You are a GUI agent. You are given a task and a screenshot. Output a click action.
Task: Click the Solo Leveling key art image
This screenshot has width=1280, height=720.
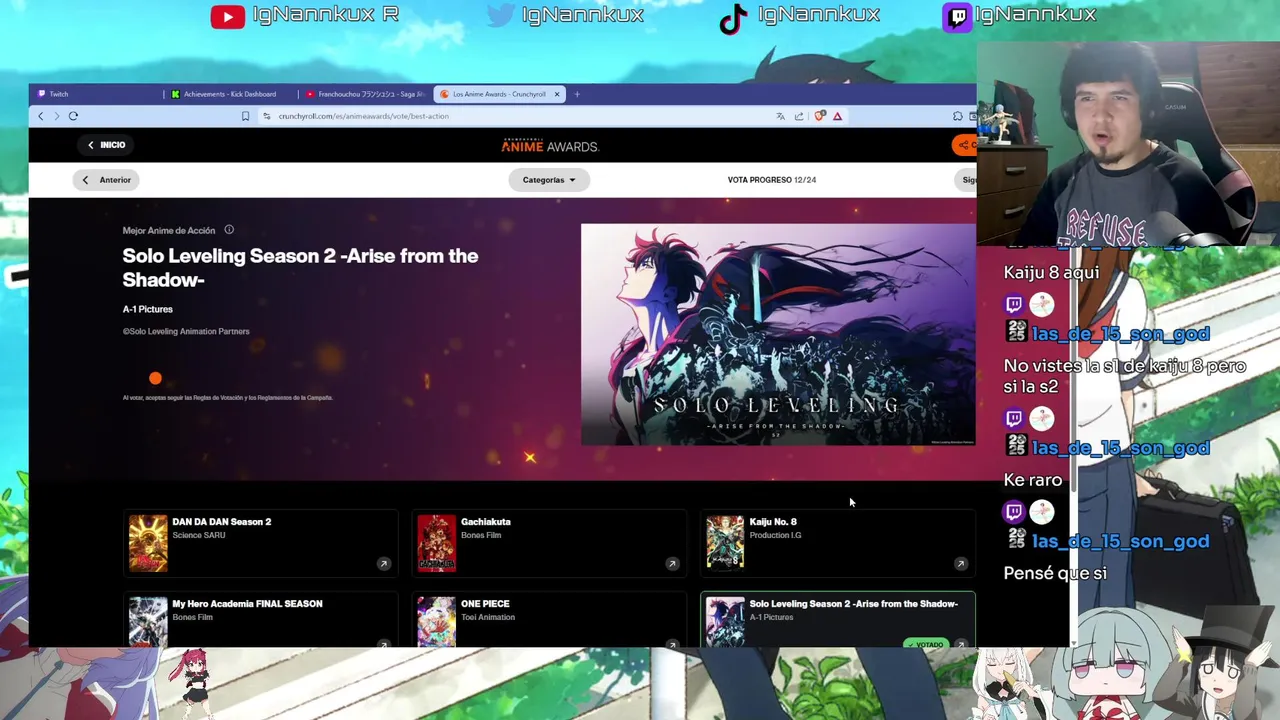coord(778,334)
